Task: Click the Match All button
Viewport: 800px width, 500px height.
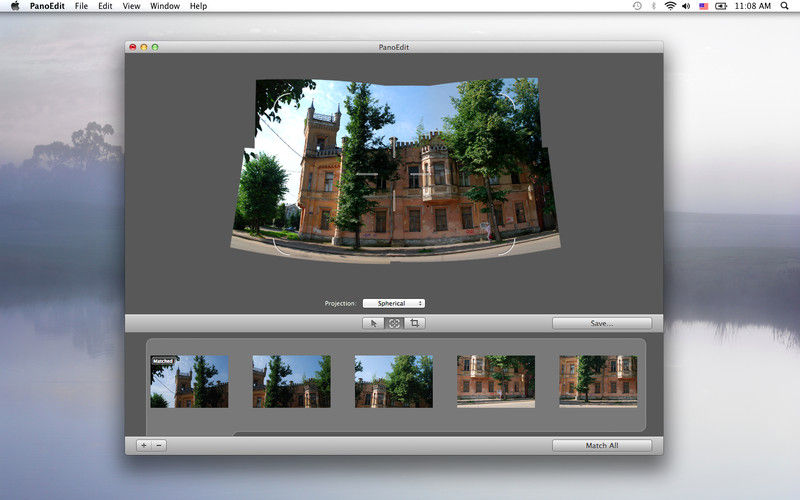Action: [602, 445]
